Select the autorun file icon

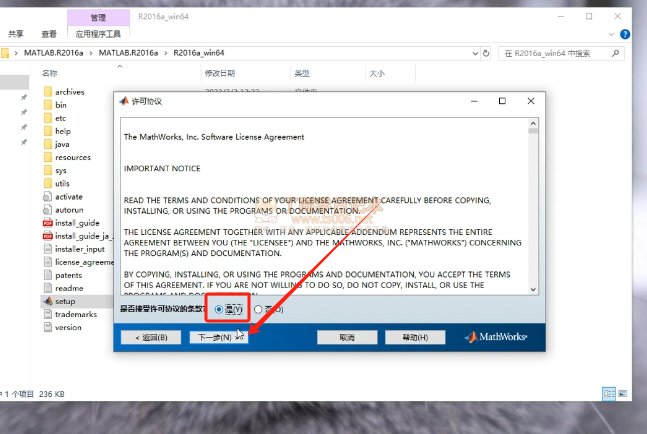[x=48, y=210]
